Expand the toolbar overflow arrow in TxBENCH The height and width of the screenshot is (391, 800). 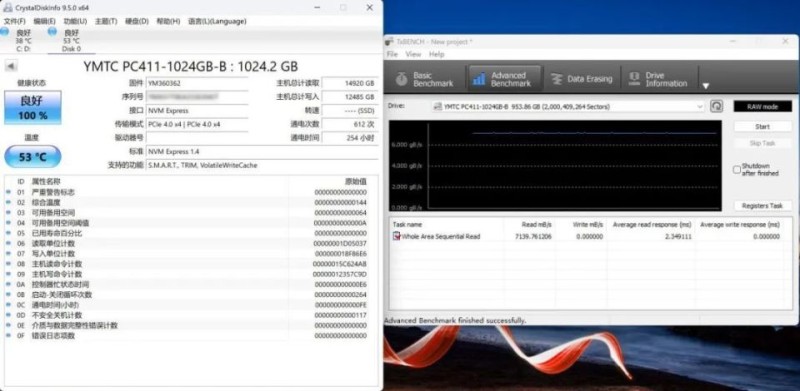pos(706,86)
